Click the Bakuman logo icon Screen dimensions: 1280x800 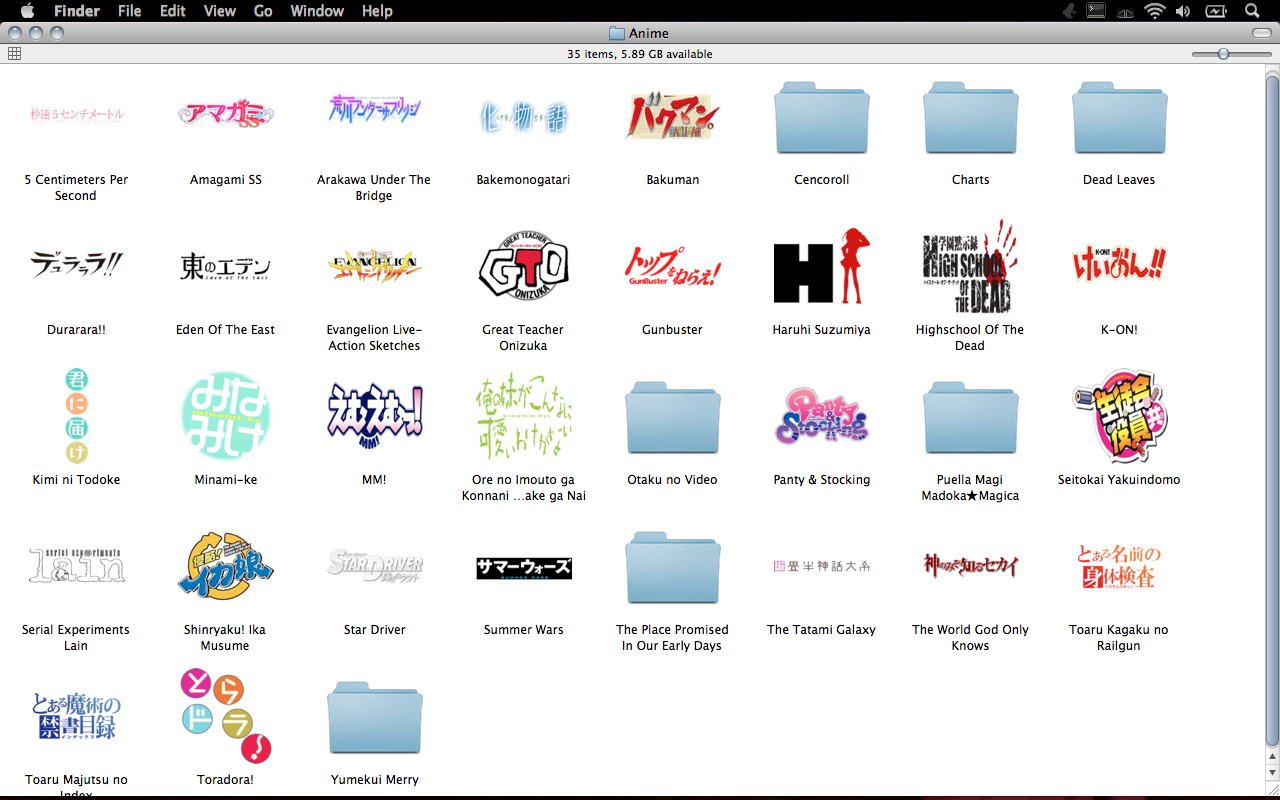(673, 116)
